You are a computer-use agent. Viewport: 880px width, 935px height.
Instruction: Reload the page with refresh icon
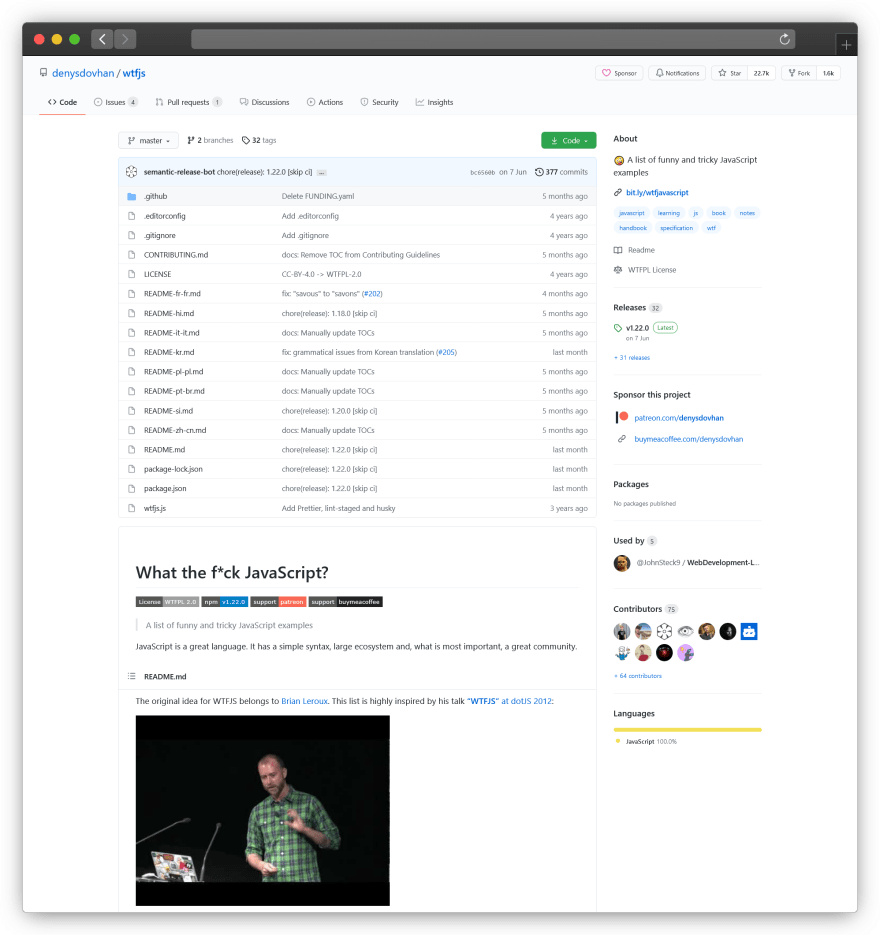tap(785, 39)
